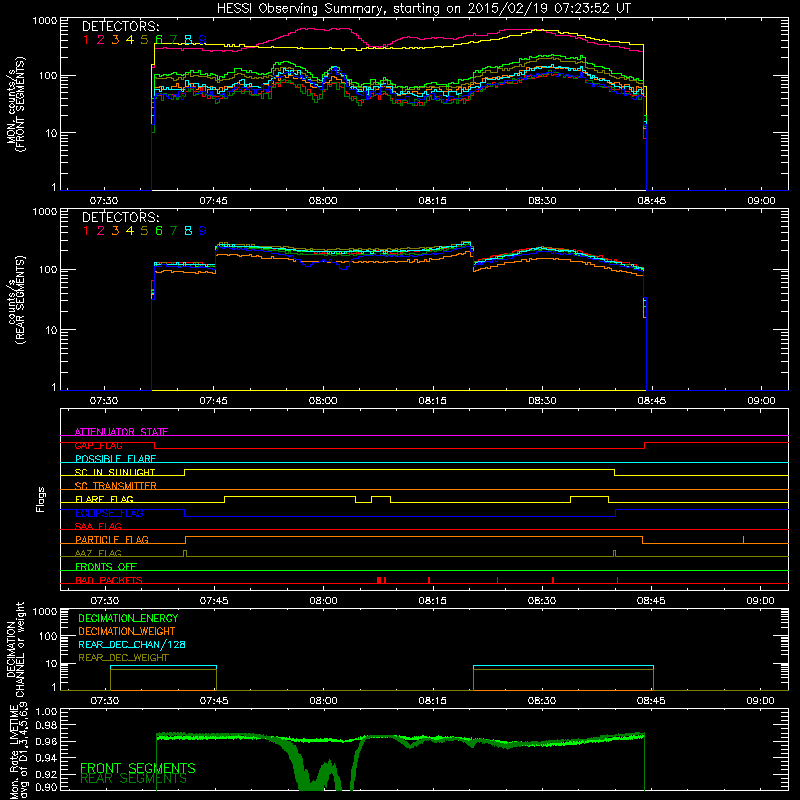Click the 0.92 value on the livetime axis
This screenshot has width=800, height=800.
(46, 773)
